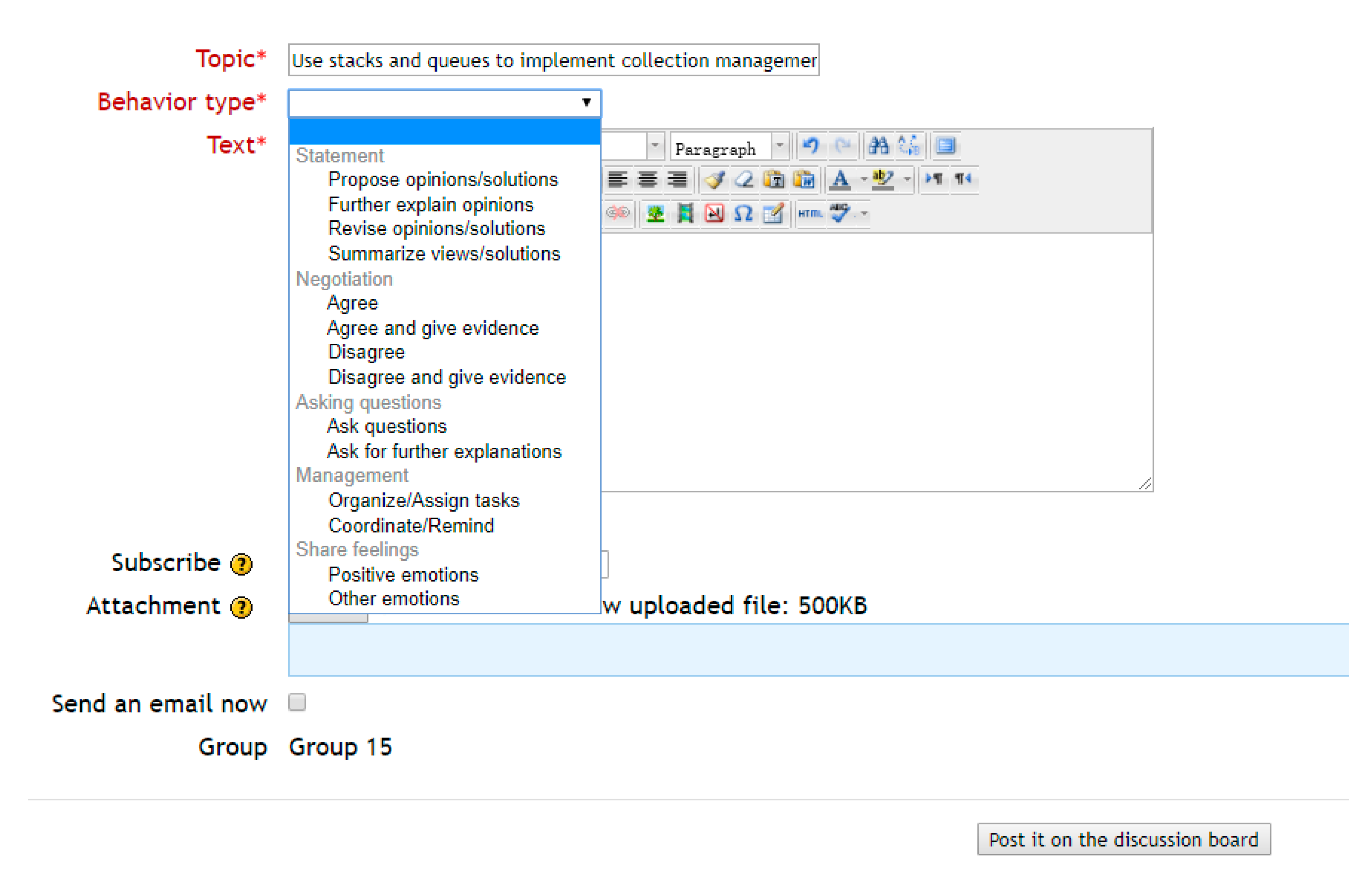Click the paste as plain text icon
The image size is (1372, 894).
coord(773,180)
